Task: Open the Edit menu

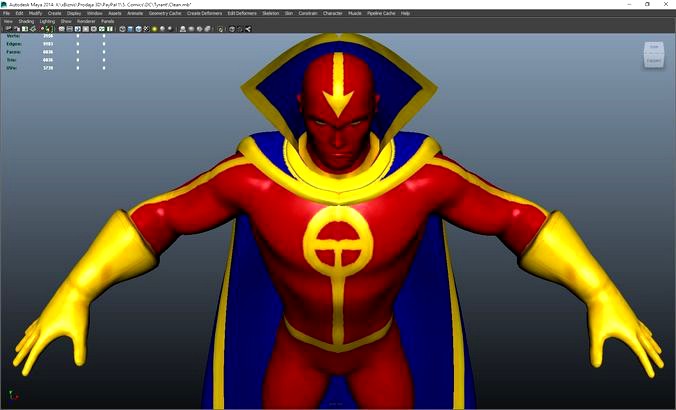Action: pos(19,13)
